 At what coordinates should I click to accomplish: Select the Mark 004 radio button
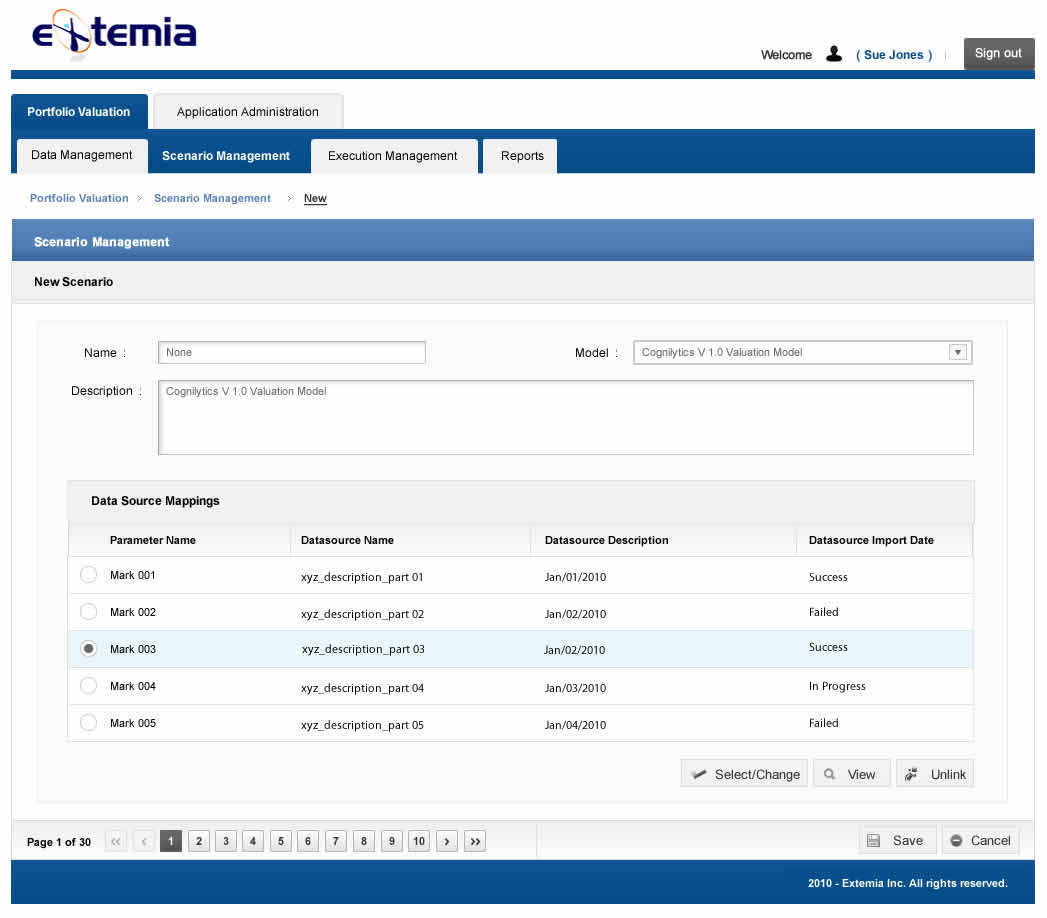88,686
